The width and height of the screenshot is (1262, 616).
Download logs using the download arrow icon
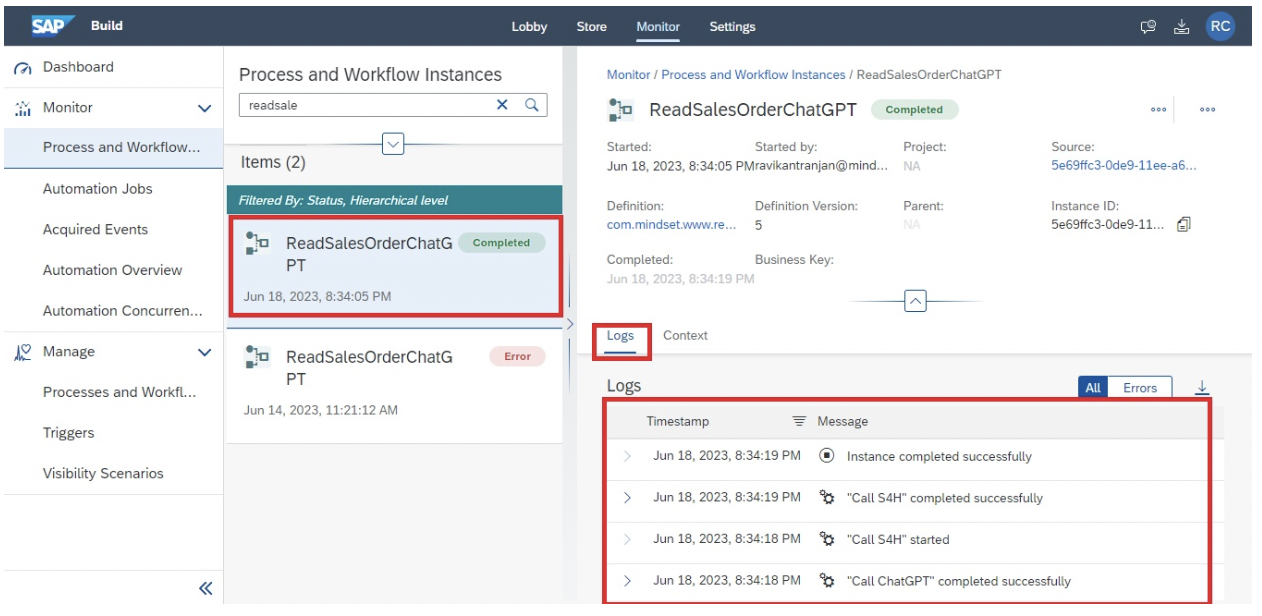(1202, 388)
